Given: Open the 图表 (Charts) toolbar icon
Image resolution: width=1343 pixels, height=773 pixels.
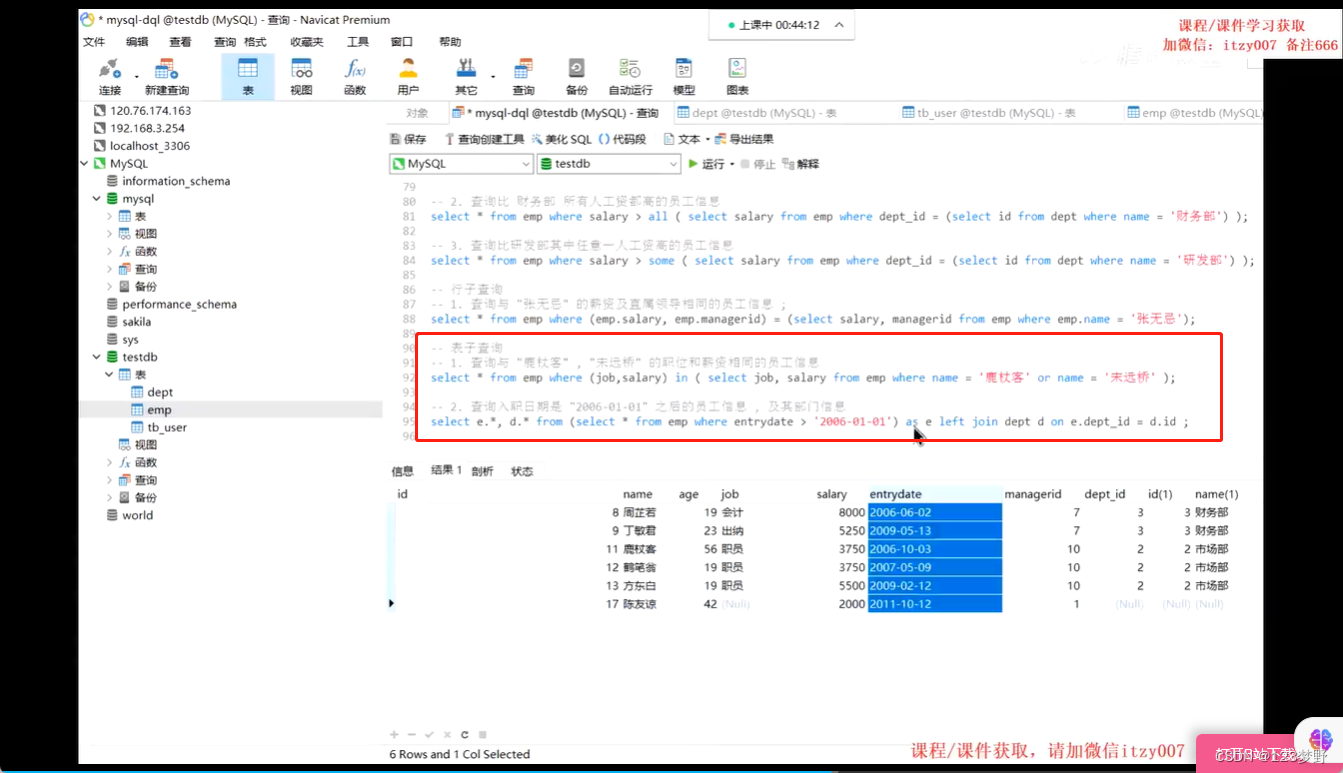Looking at the screenshot, I should point(737,75).
